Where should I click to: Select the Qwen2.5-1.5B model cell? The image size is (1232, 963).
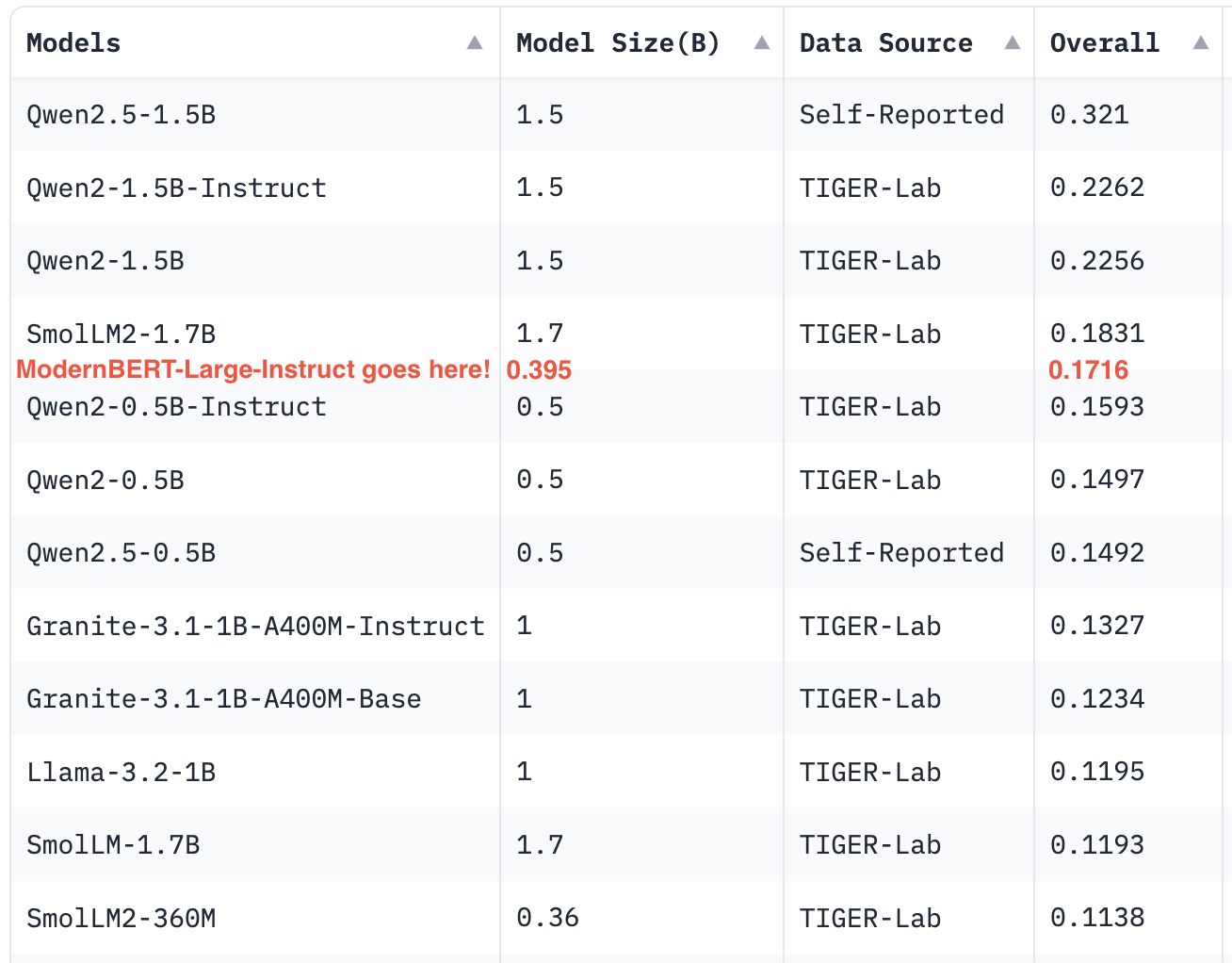(x=121, y=115)
